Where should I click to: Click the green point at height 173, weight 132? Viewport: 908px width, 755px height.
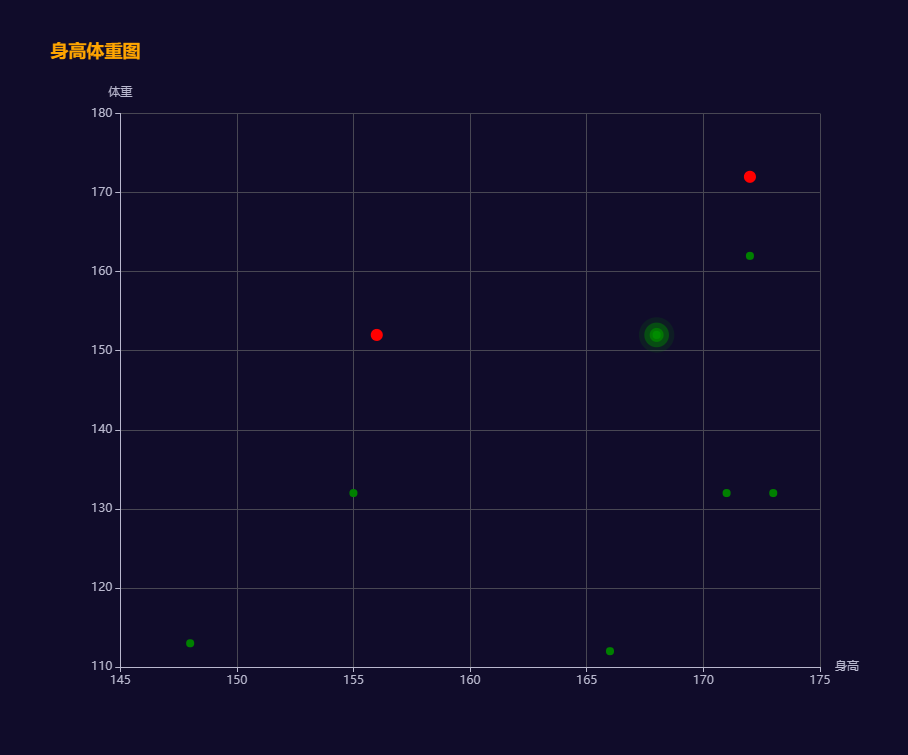pos(772,493)
